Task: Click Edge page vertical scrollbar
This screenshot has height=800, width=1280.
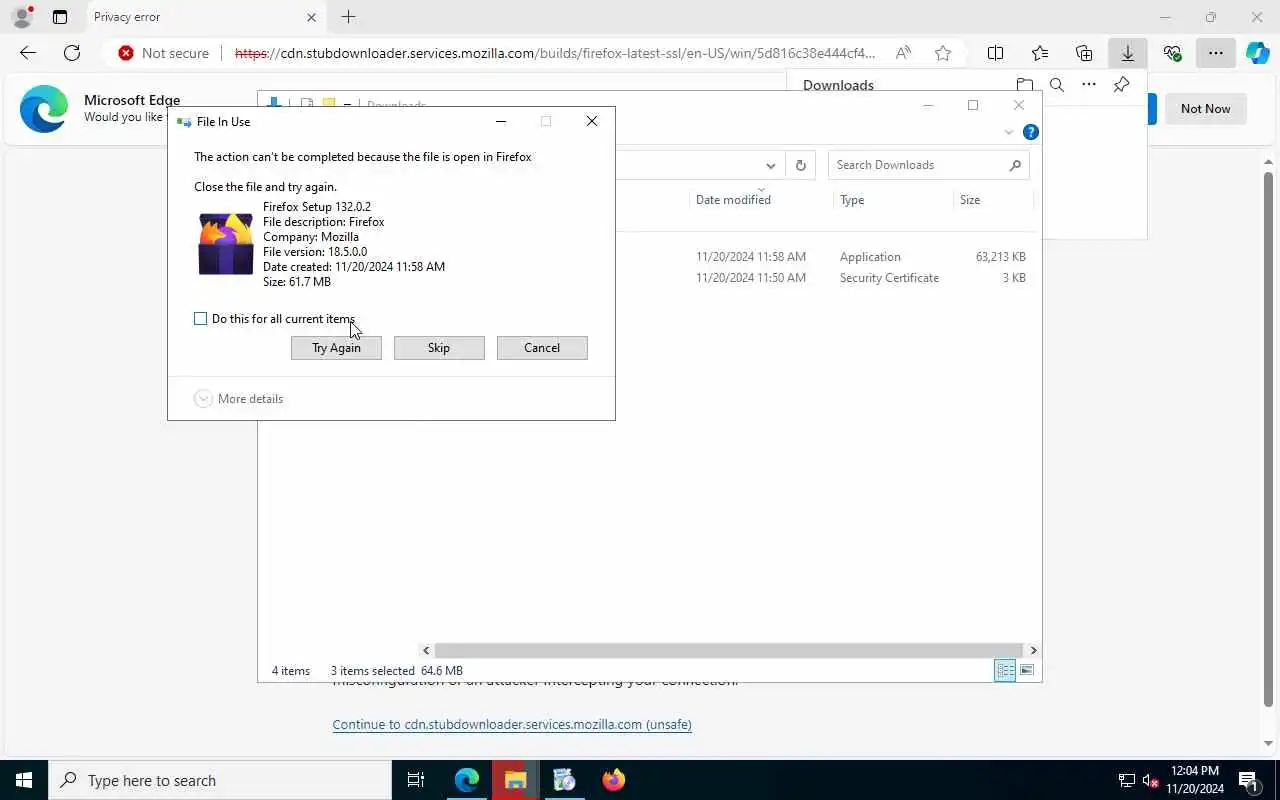Action: [x=1269, y=440]
